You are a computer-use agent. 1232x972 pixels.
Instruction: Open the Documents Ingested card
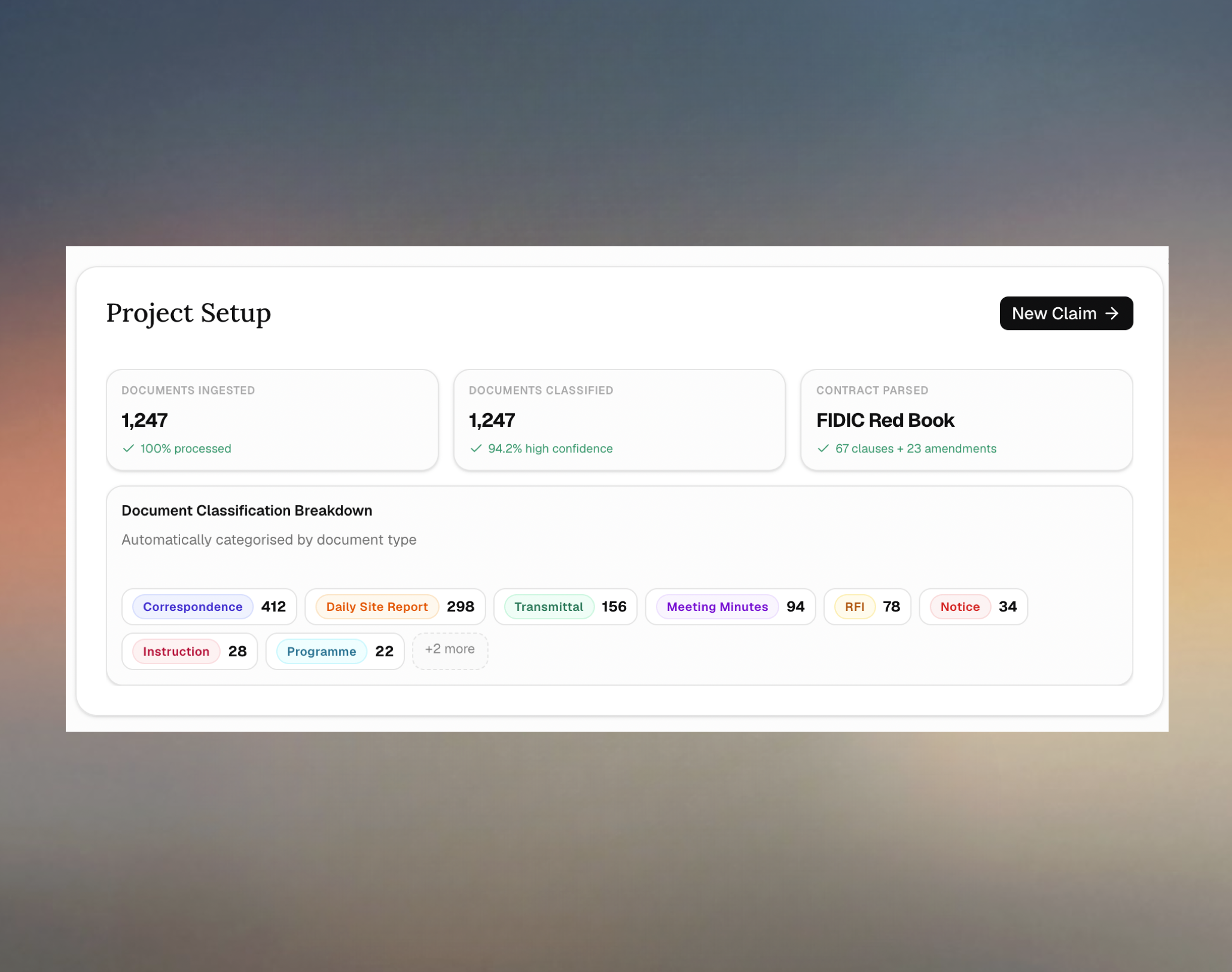(272, 420)
